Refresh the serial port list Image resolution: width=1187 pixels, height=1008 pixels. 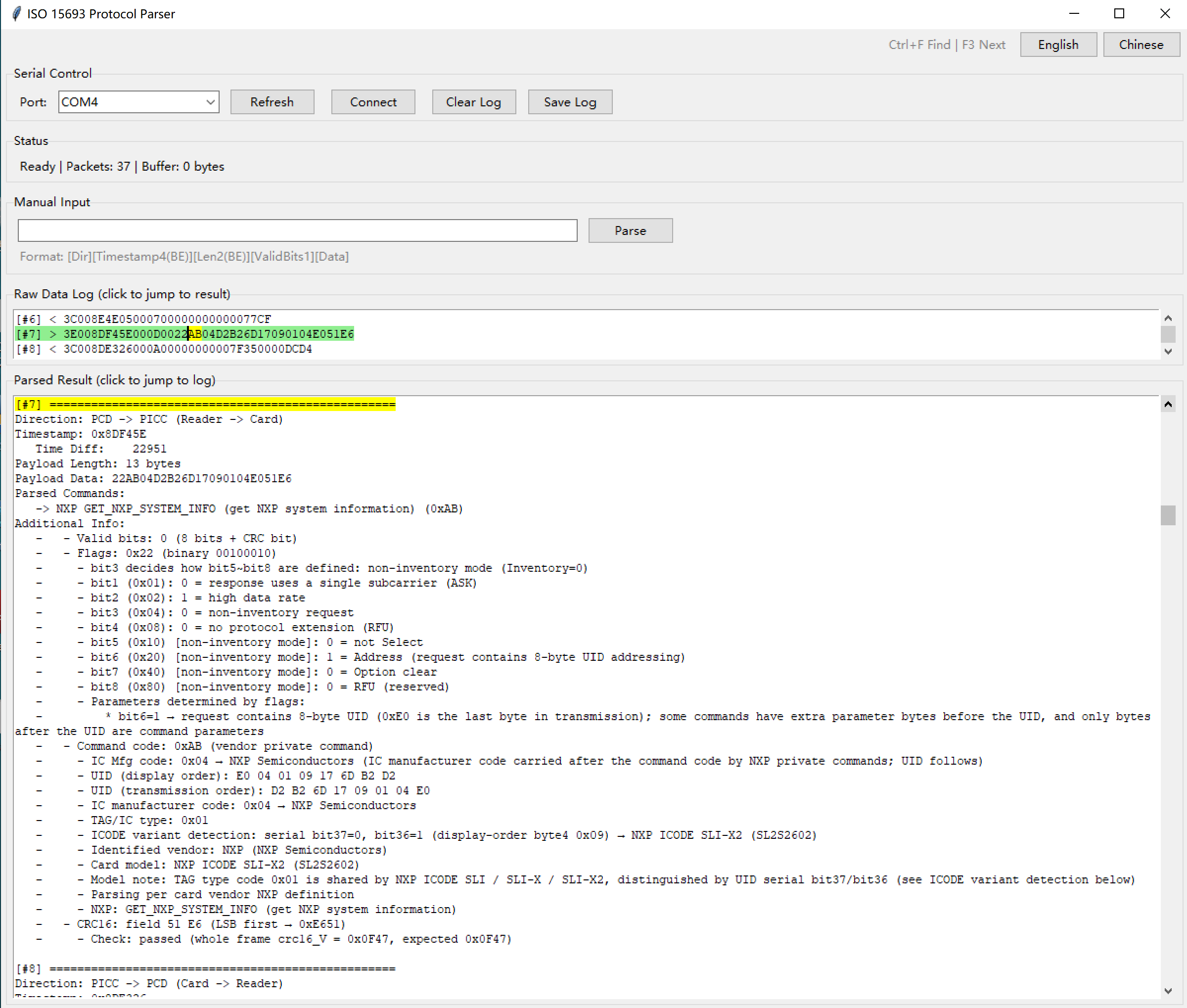pos(272,102)
